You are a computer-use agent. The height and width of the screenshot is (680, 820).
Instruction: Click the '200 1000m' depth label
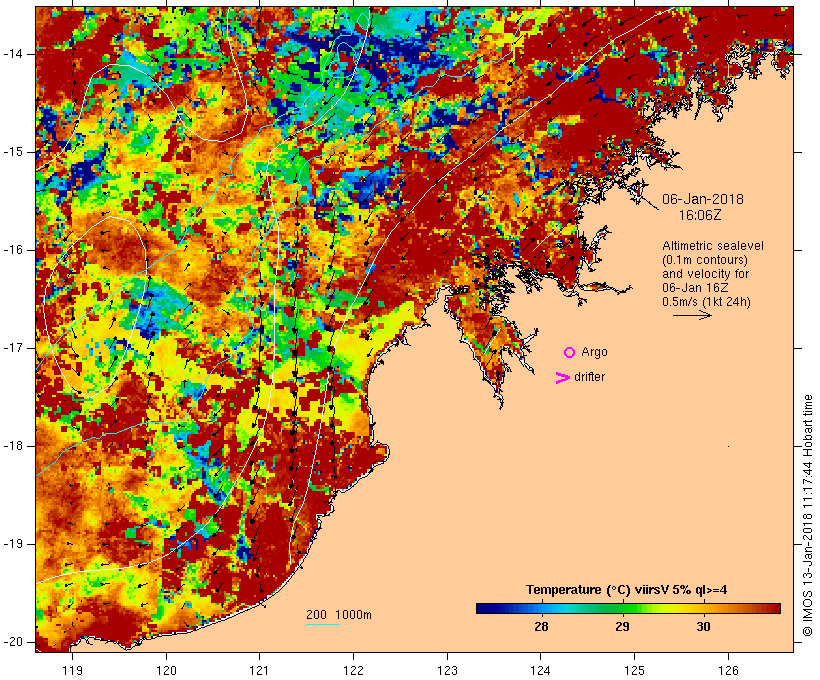(339, 615)
